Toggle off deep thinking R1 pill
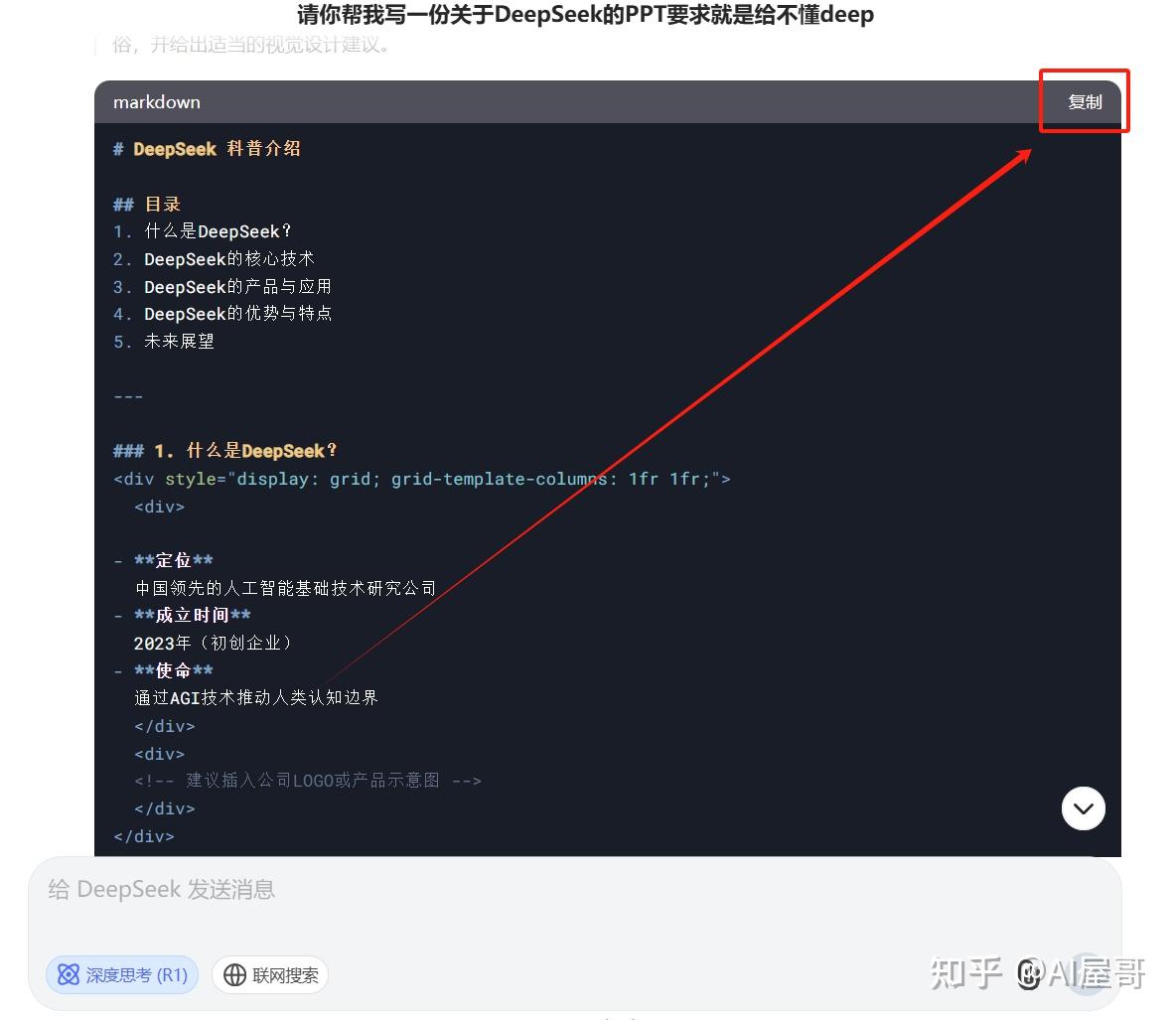The image size is (1176, 1020). pos(121,974)
